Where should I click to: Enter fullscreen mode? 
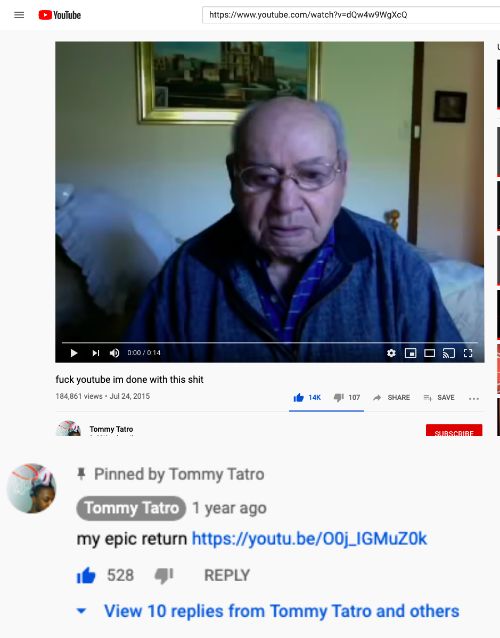pyautogui.click(x=468, y=353)
